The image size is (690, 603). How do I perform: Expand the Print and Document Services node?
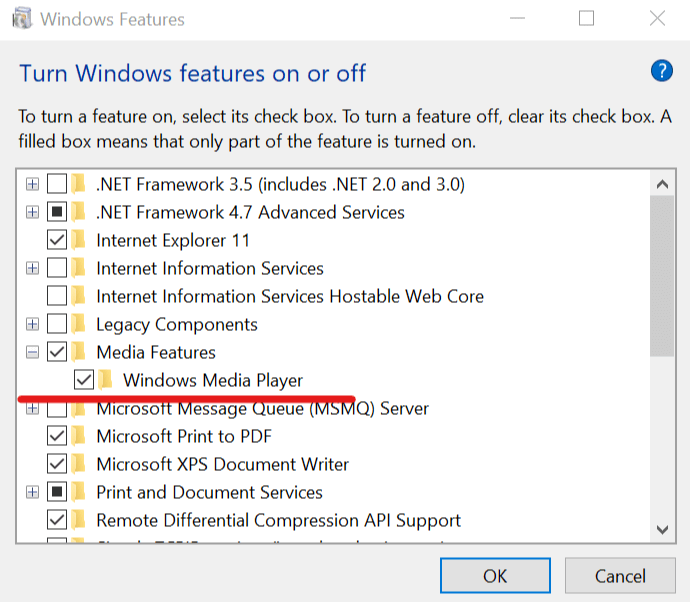pos(32,492)
